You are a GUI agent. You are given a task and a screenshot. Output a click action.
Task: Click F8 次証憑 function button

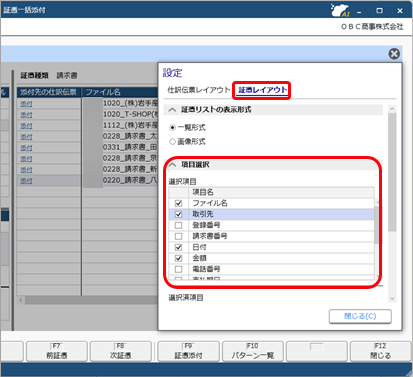[x=121, y=351]
